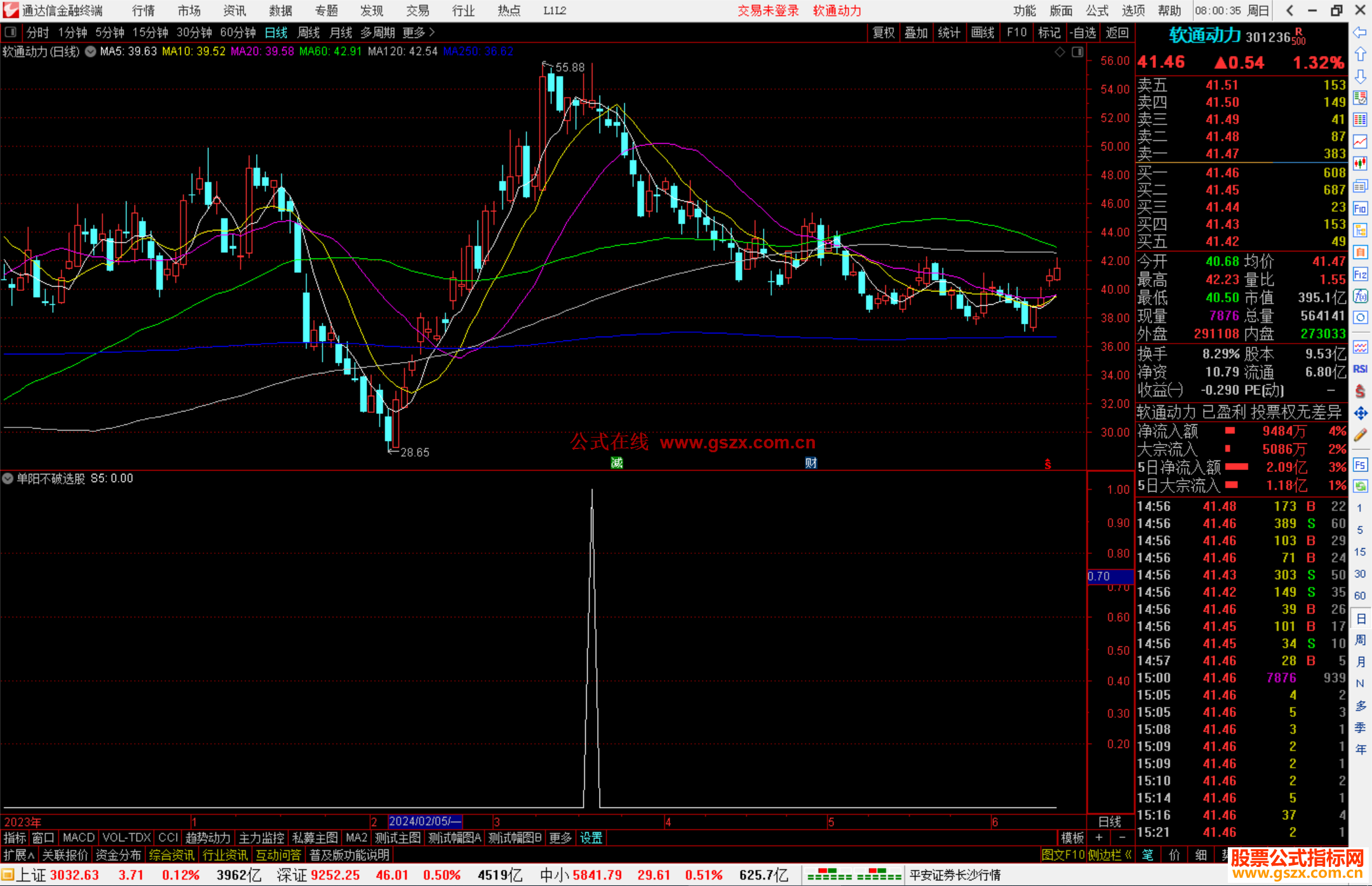The width and height of the screenshot is (1372, 886).
Task: Toggle the 单阳不破选股 indicator circle button
Action: 8,478
